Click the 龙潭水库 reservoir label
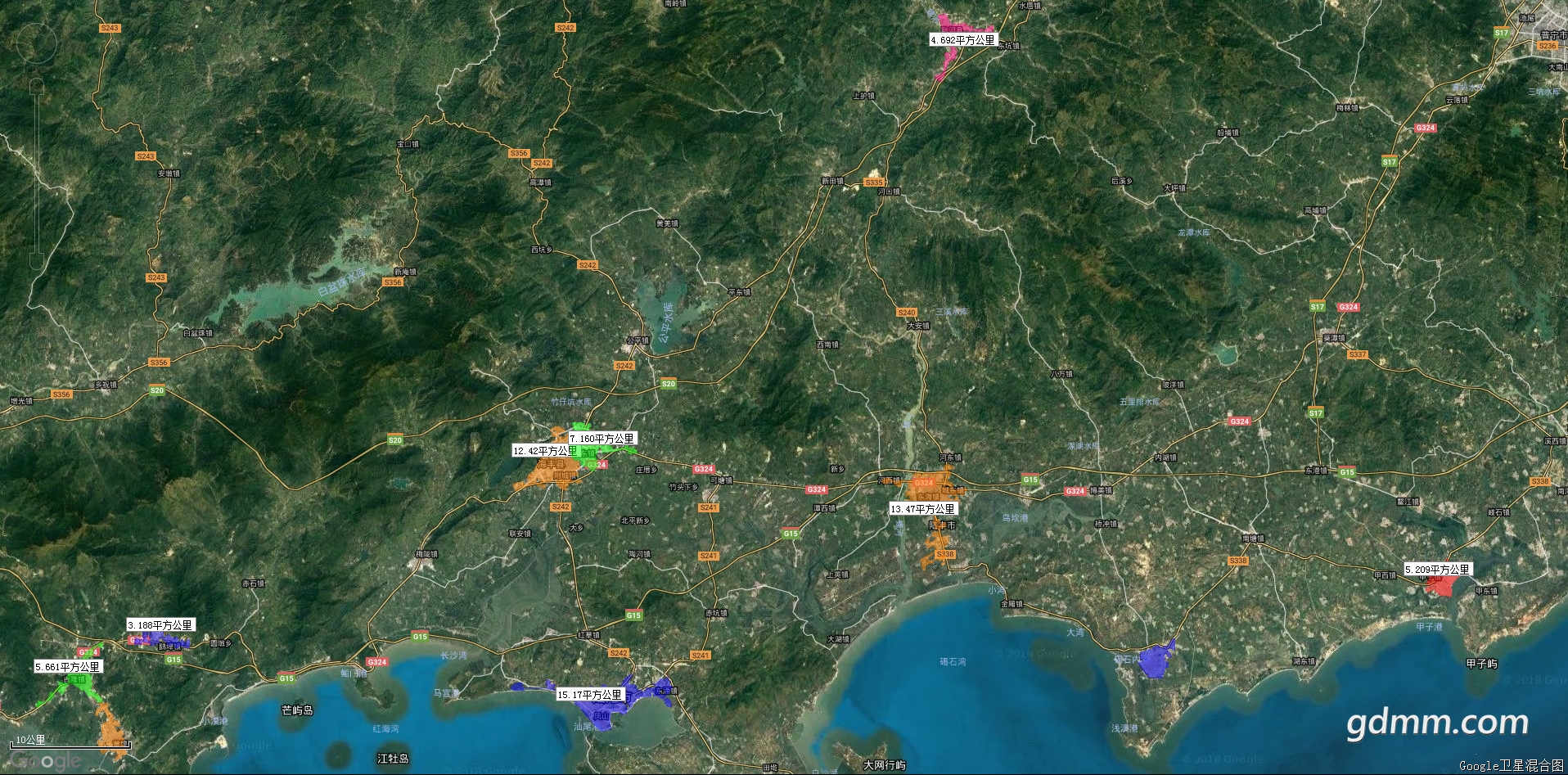The width and height of the screenshot is (1568, 775). tap(1194, 232)
